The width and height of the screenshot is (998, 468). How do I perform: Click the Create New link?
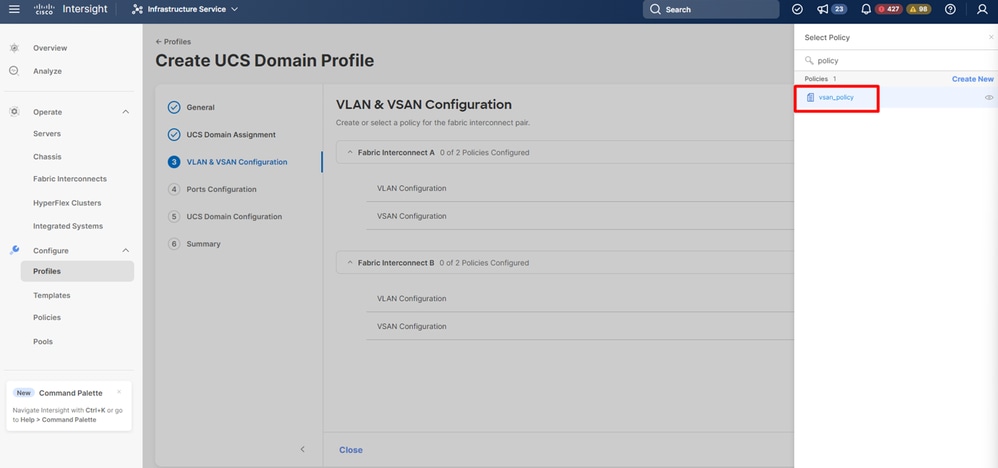[973, 79]
